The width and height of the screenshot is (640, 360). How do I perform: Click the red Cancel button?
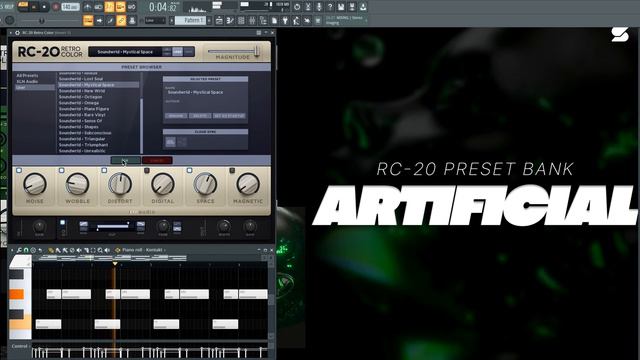(157, 160)
